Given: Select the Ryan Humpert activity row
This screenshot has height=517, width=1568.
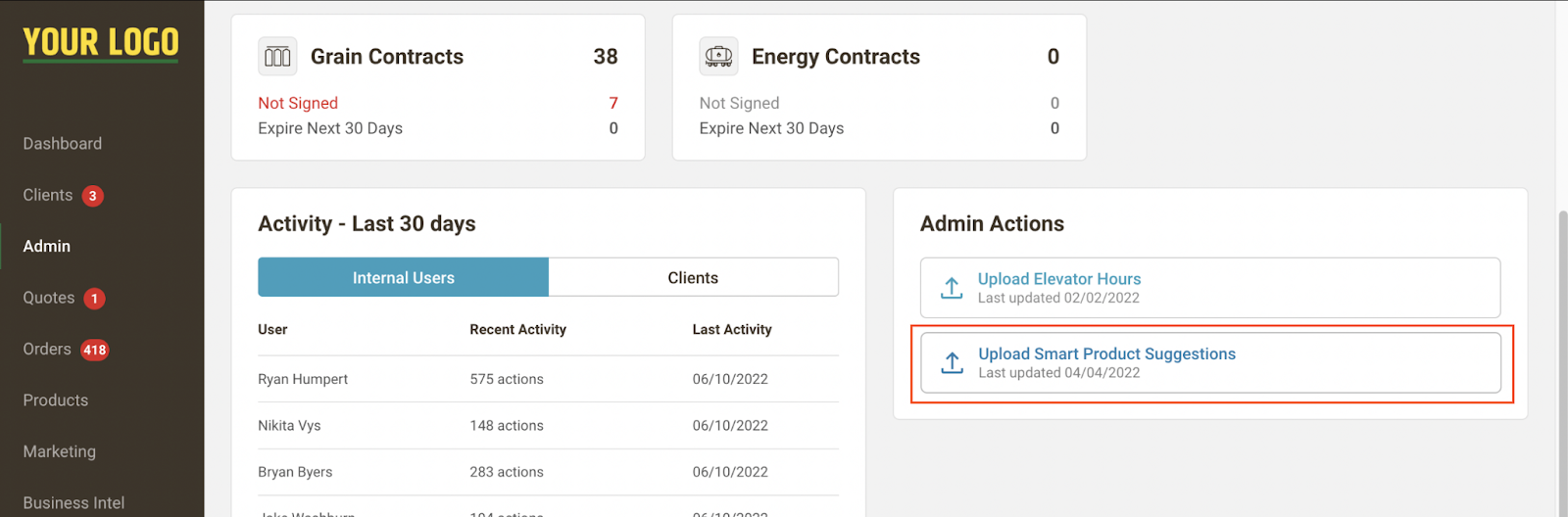Looking at the screenshot, I should [x=548, y=379].
